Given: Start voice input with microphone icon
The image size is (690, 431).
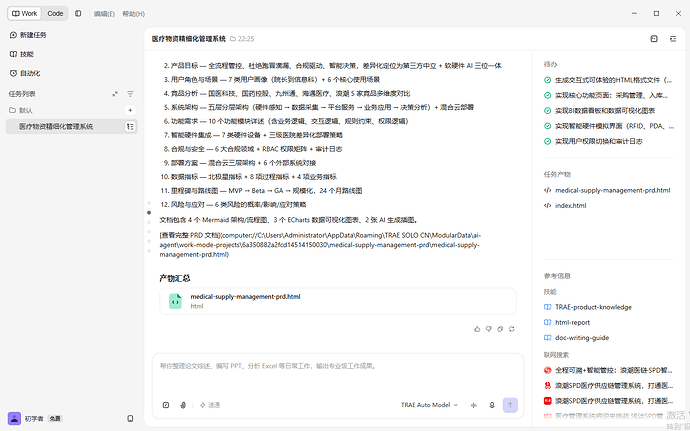Looking at the screenshot, I should [492, 405].
